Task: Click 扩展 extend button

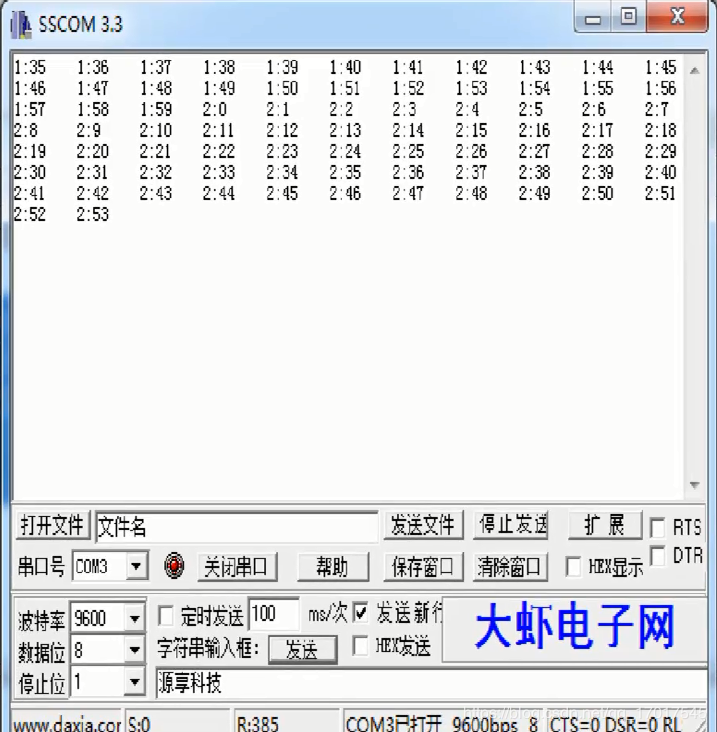Action: pyautogui.click(x=605, y=525)
